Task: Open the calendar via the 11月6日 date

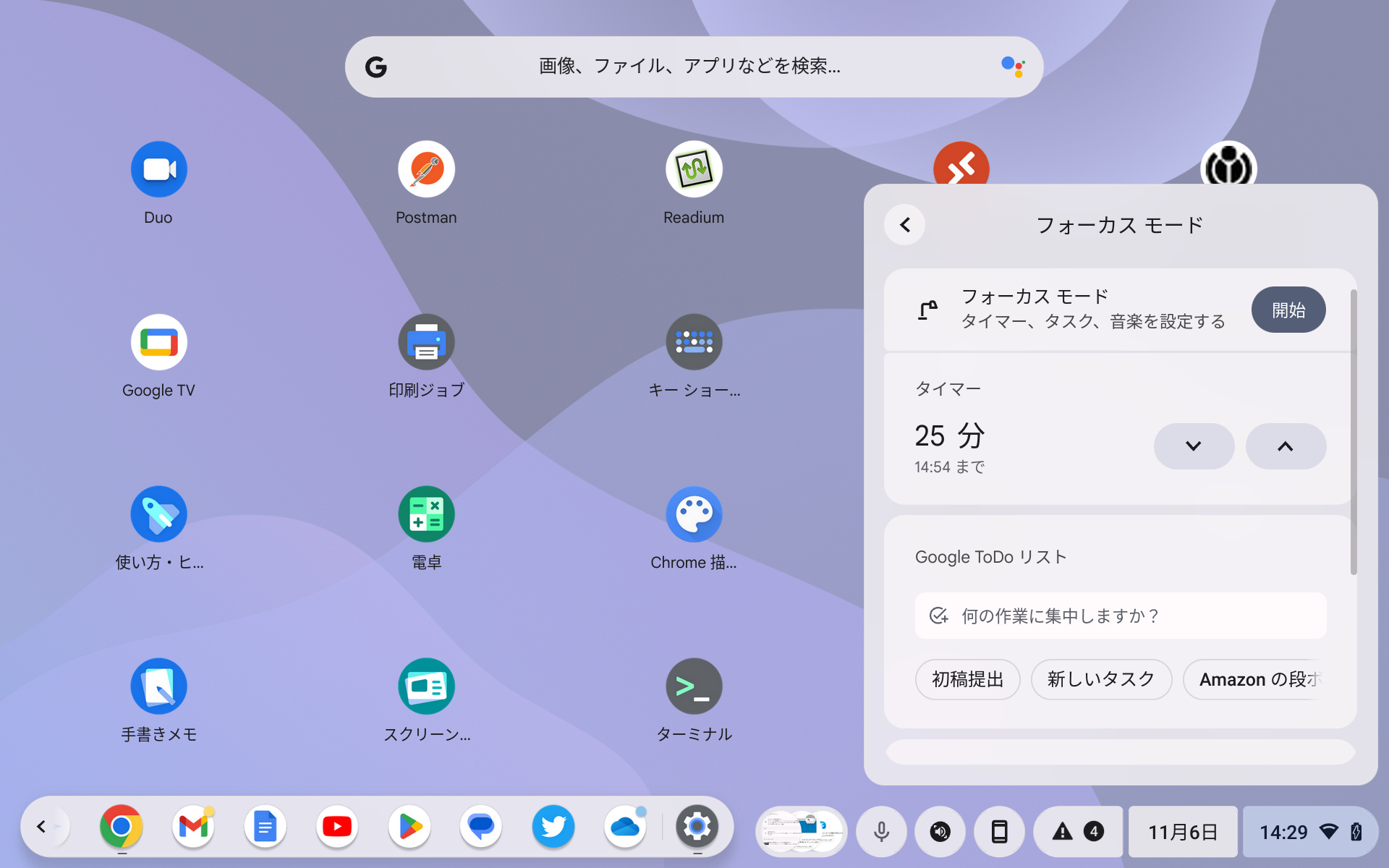Action: click(x=1182, y=831)
